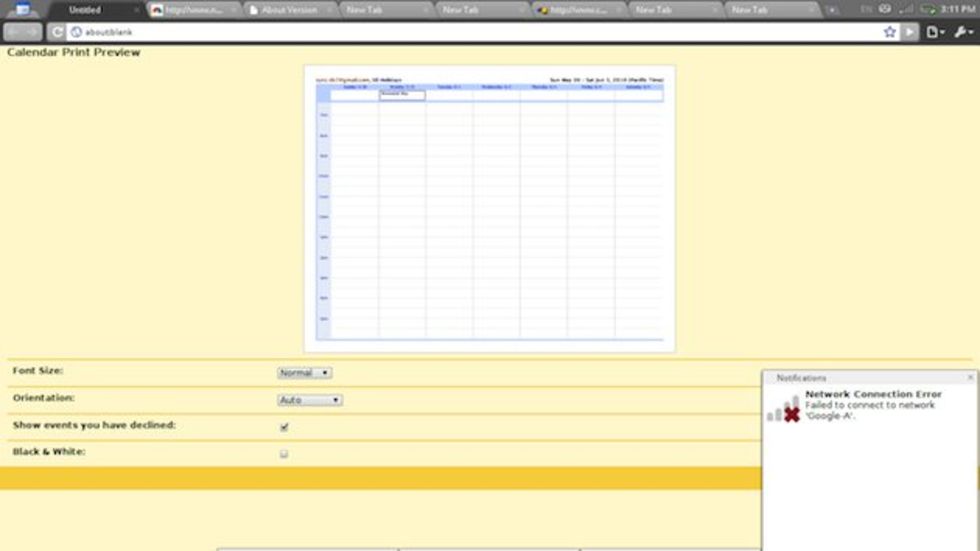The width and height of the screenshot is (980, 551).
Task: Open the new tab plus button
Action: coord(832,10)
